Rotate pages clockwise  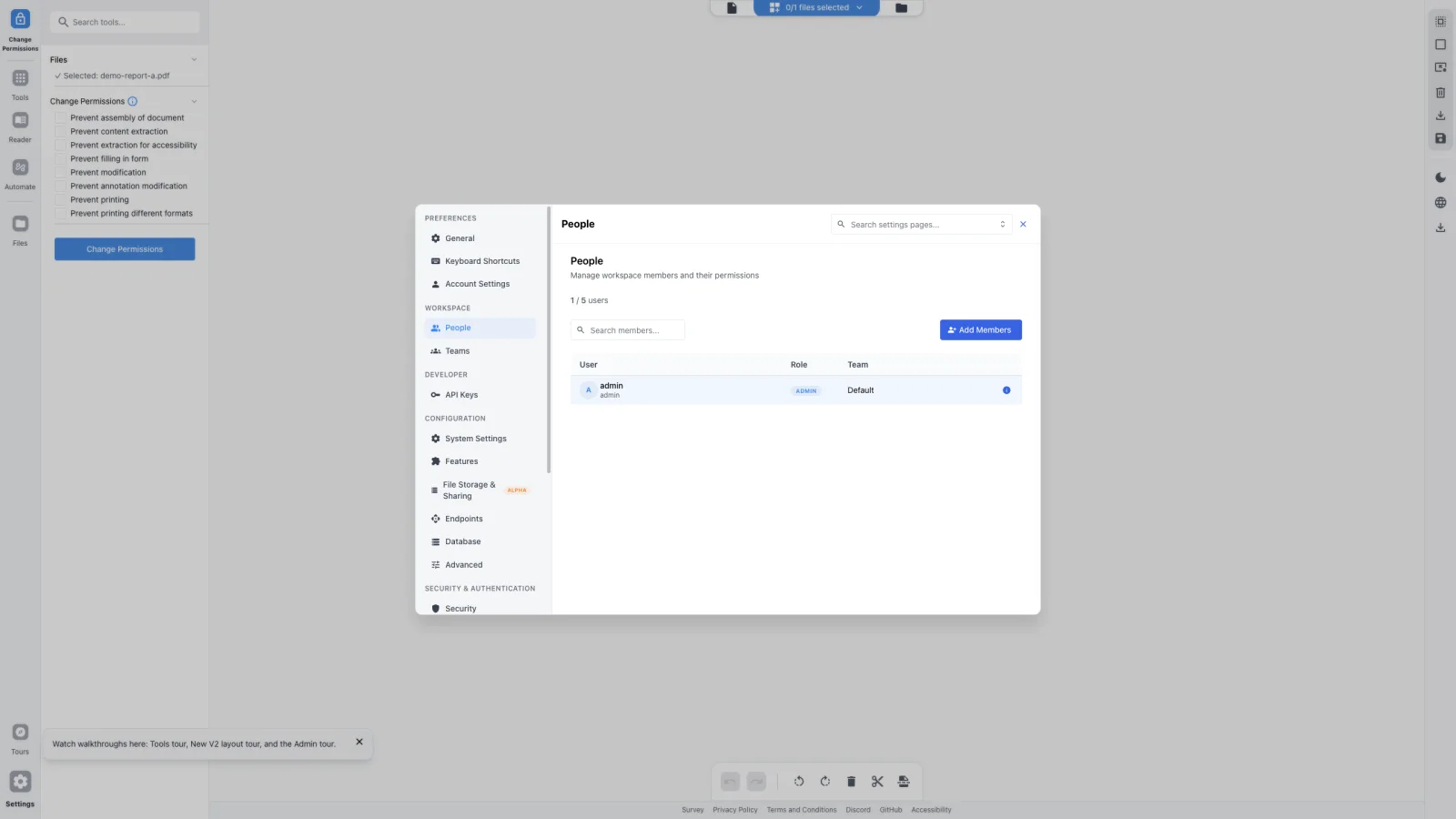(825, 782)
